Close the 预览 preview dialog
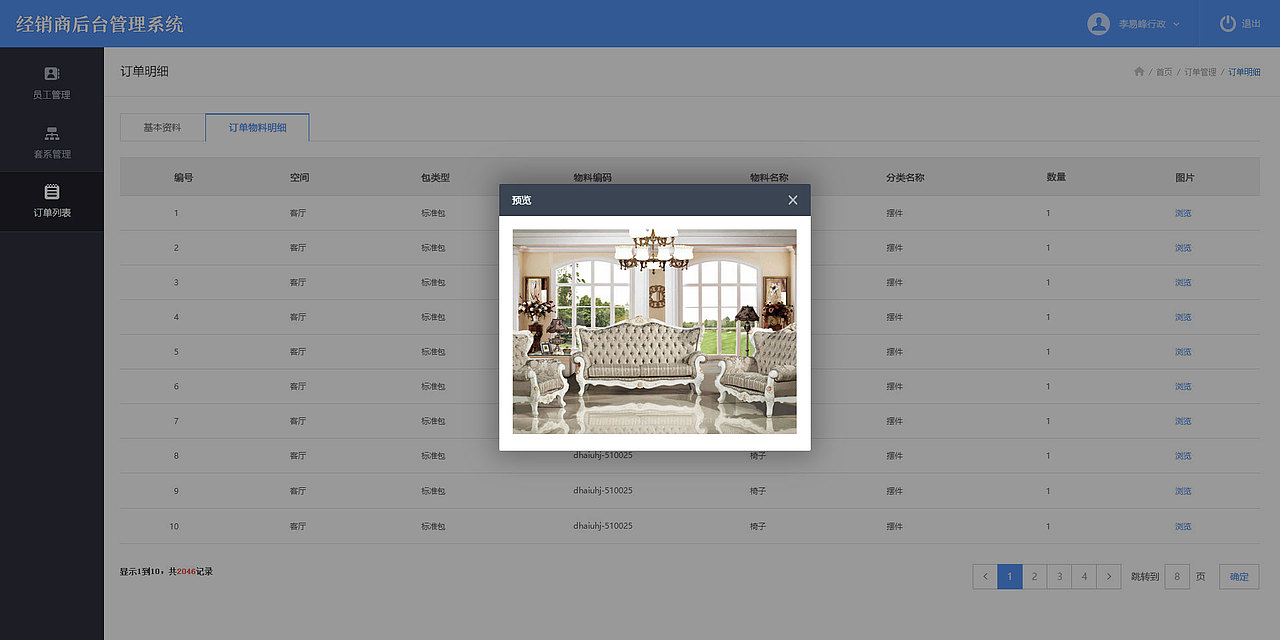The image size is (1280, 640). click(x=793, y=200)
